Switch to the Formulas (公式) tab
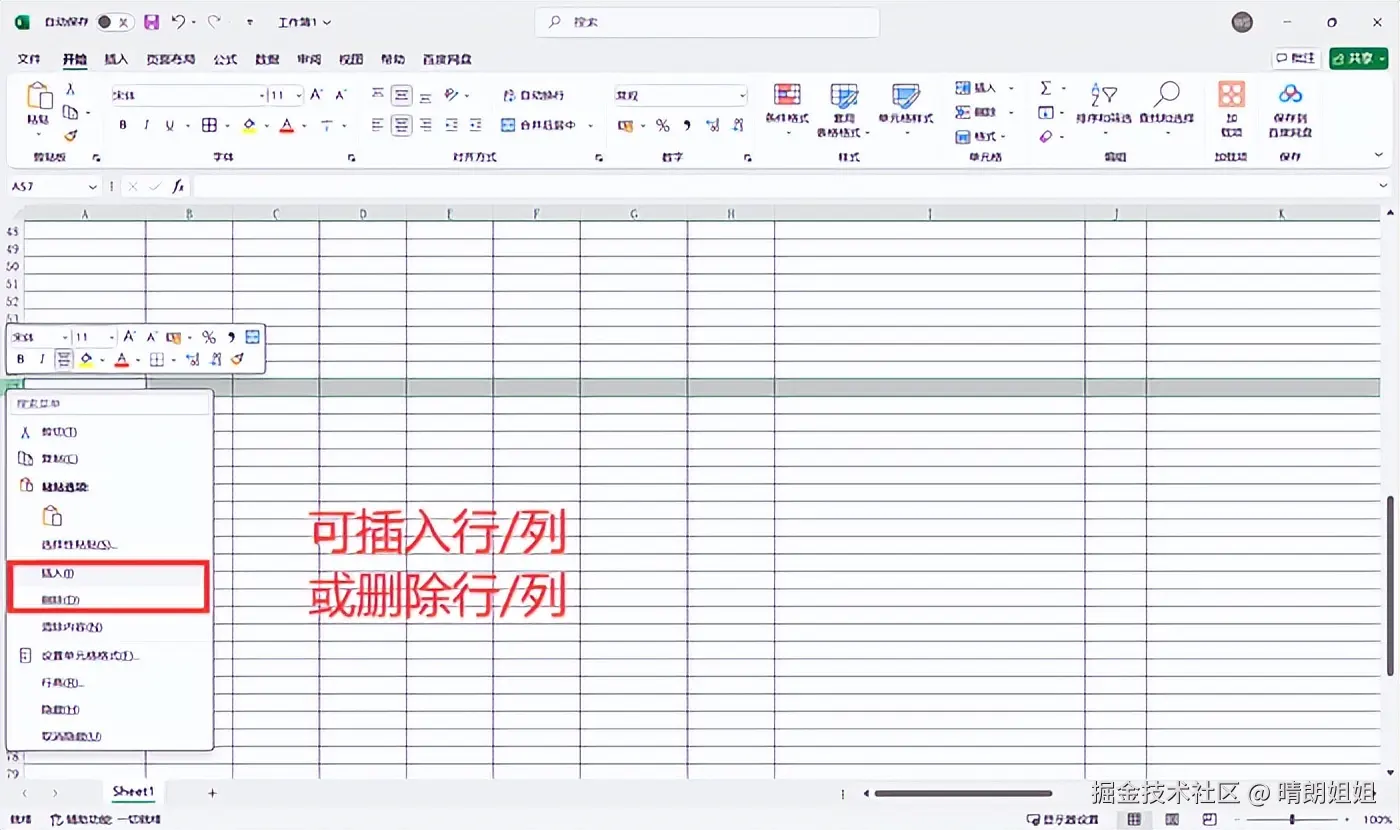Image resolution: width=1400 pixels, height=830 pixels. click(226, 59)
